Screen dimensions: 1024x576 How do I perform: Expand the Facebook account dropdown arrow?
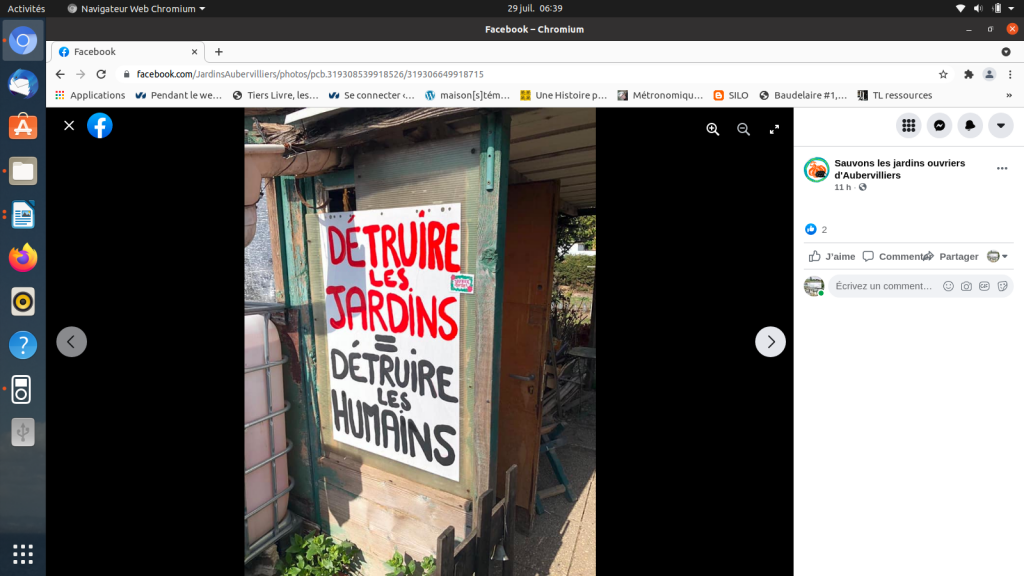[x=1001, y=125]
